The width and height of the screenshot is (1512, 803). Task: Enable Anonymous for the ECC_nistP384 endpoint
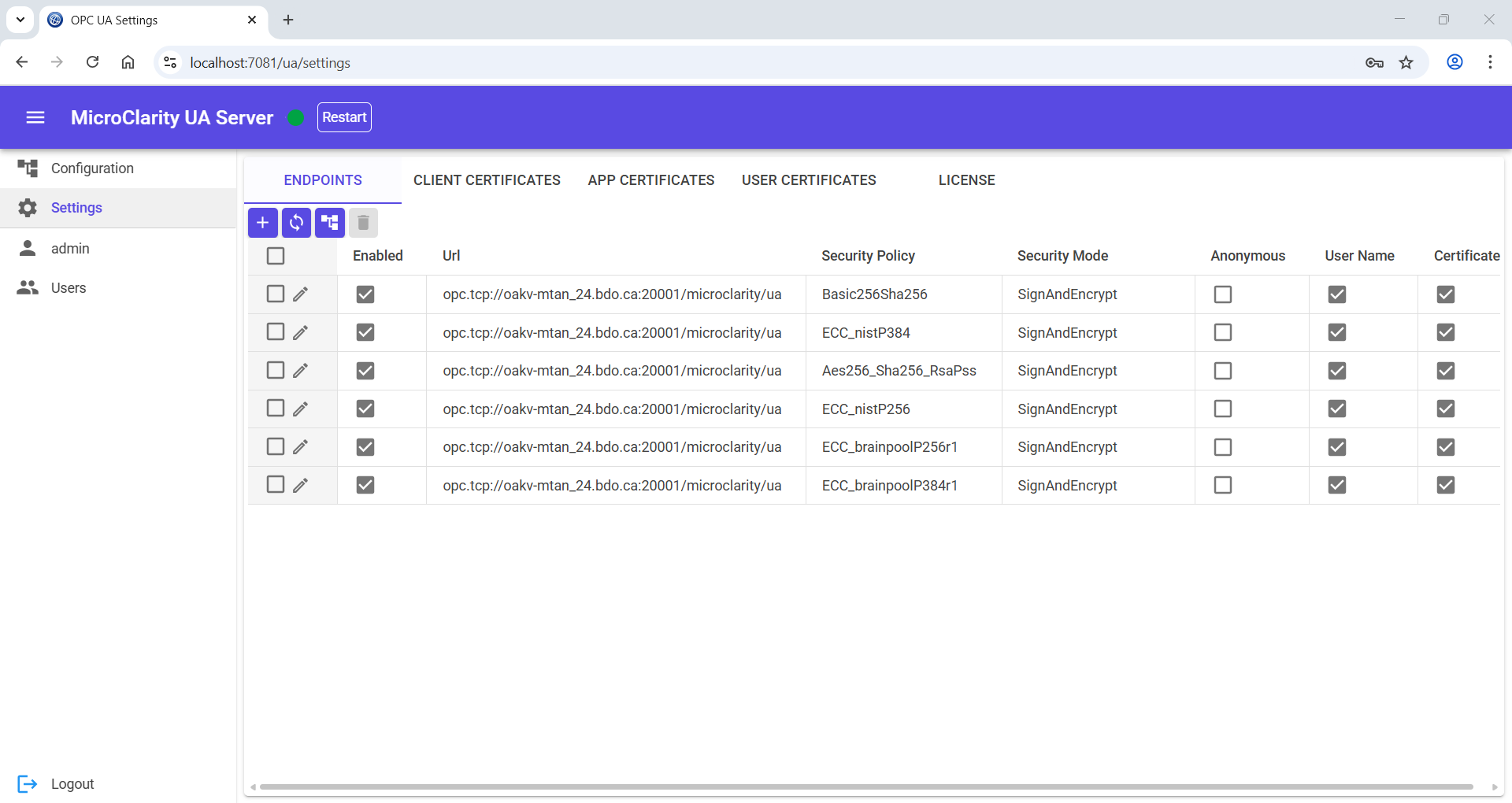point(1222,332)
